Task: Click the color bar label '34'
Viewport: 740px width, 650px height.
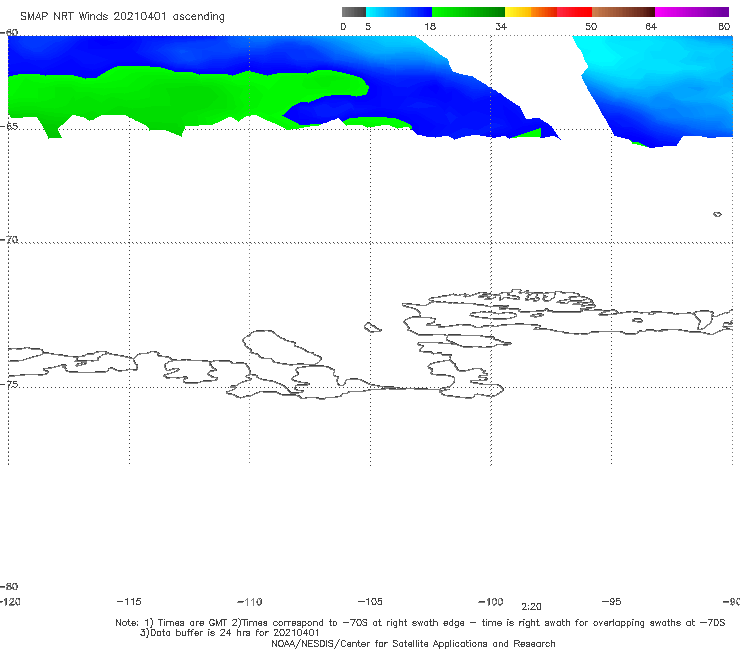Action: click(501, 26)
